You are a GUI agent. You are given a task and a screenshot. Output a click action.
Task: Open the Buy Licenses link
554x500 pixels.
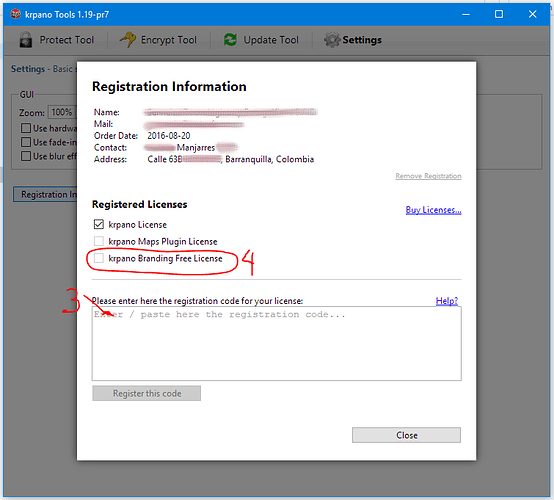433,210
